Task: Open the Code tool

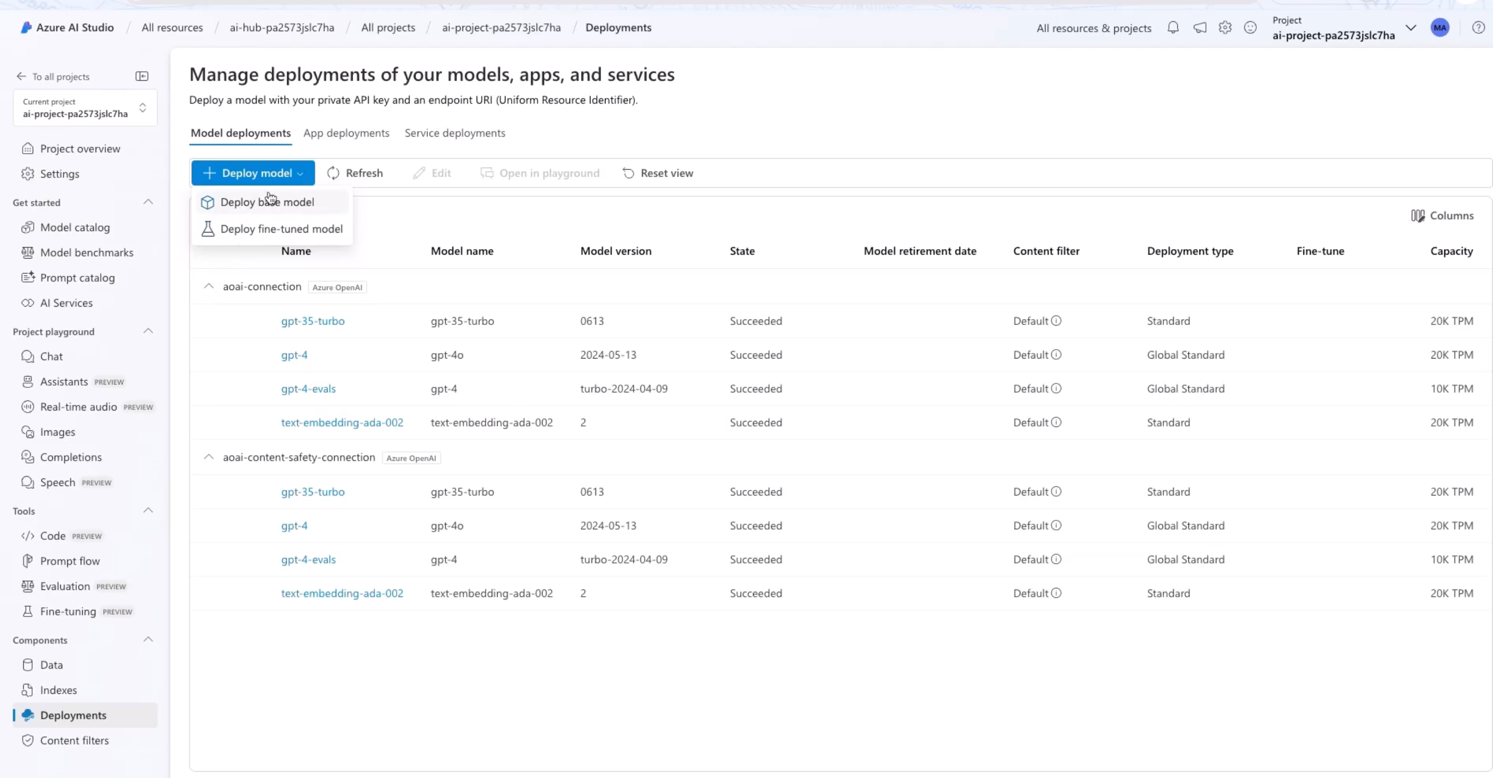Action: pos(53,536)
